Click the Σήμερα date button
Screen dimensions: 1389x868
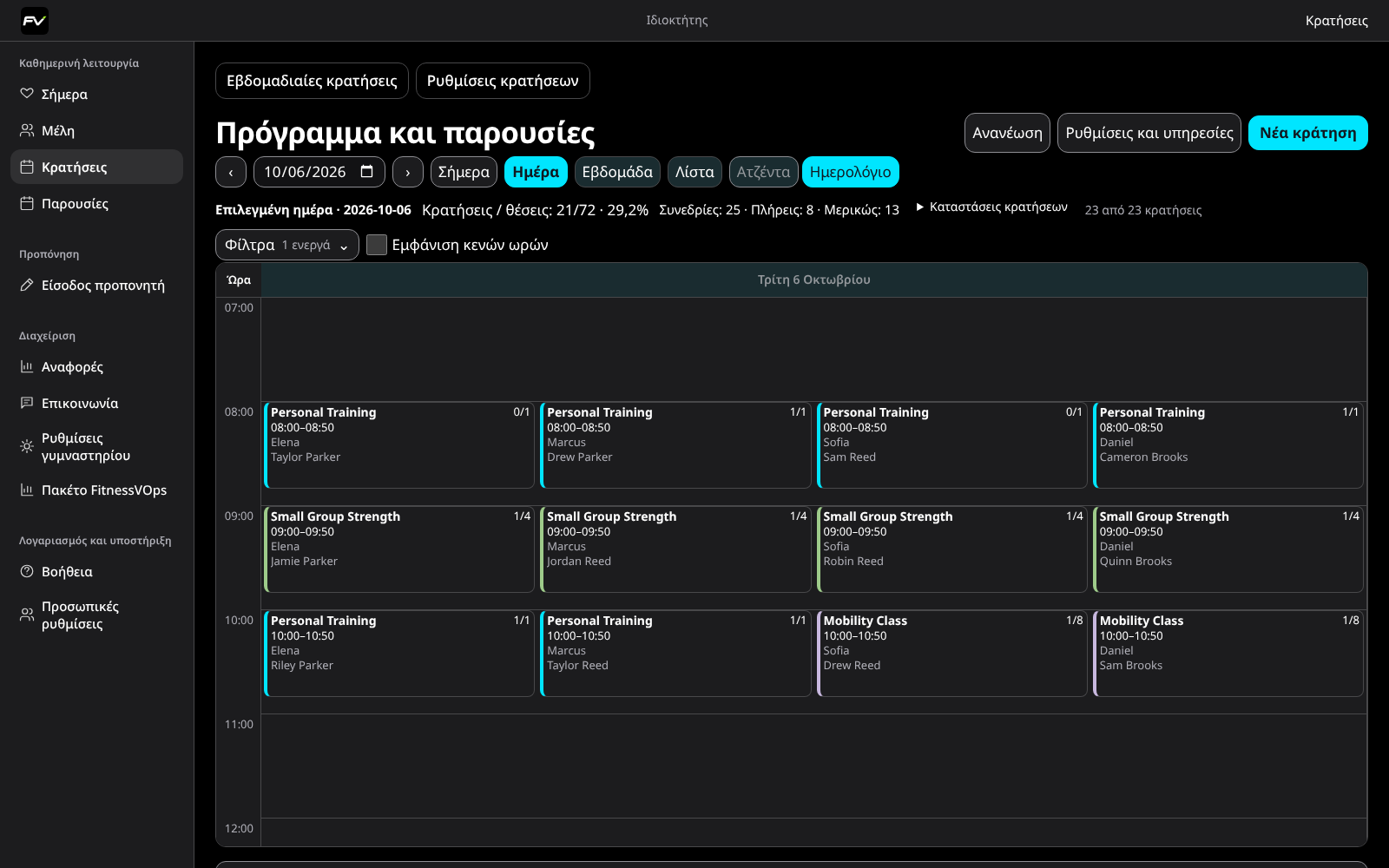click(464, 172)
